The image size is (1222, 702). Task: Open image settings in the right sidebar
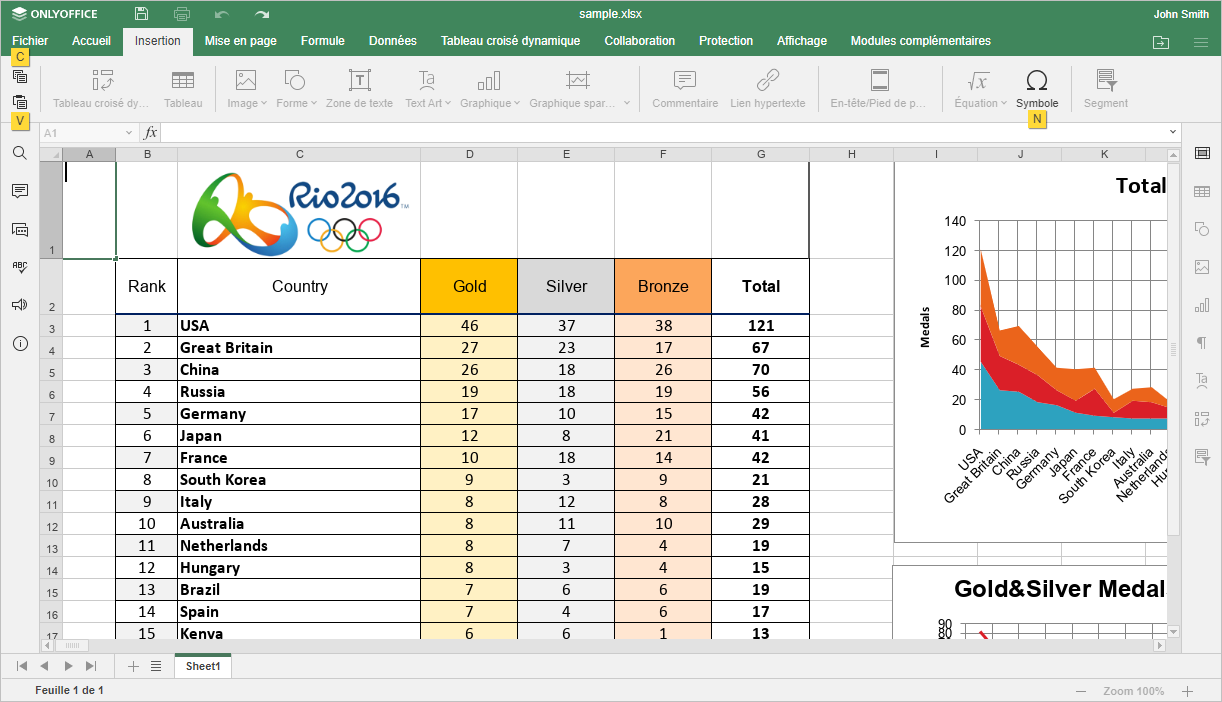(1202, 267)
